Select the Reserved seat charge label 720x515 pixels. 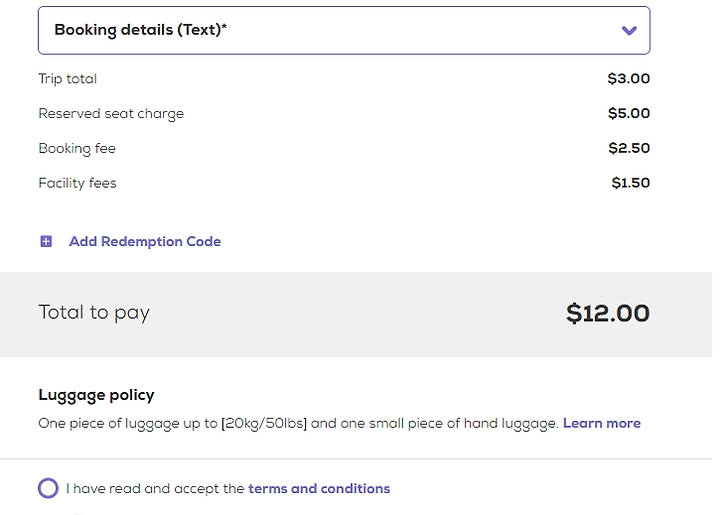(x=111, y=113)
